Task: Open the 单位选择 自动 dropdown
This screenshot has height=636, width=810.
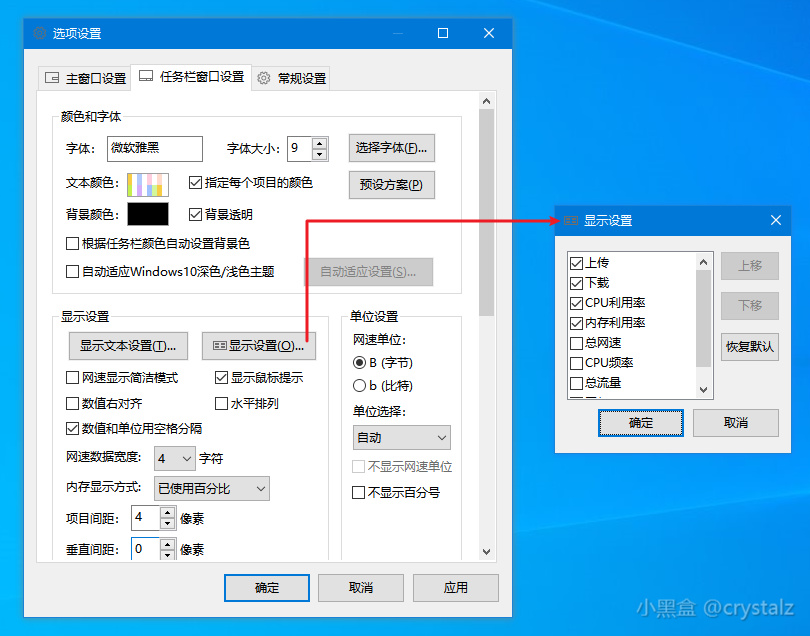Action: click(x=401, y=438)
